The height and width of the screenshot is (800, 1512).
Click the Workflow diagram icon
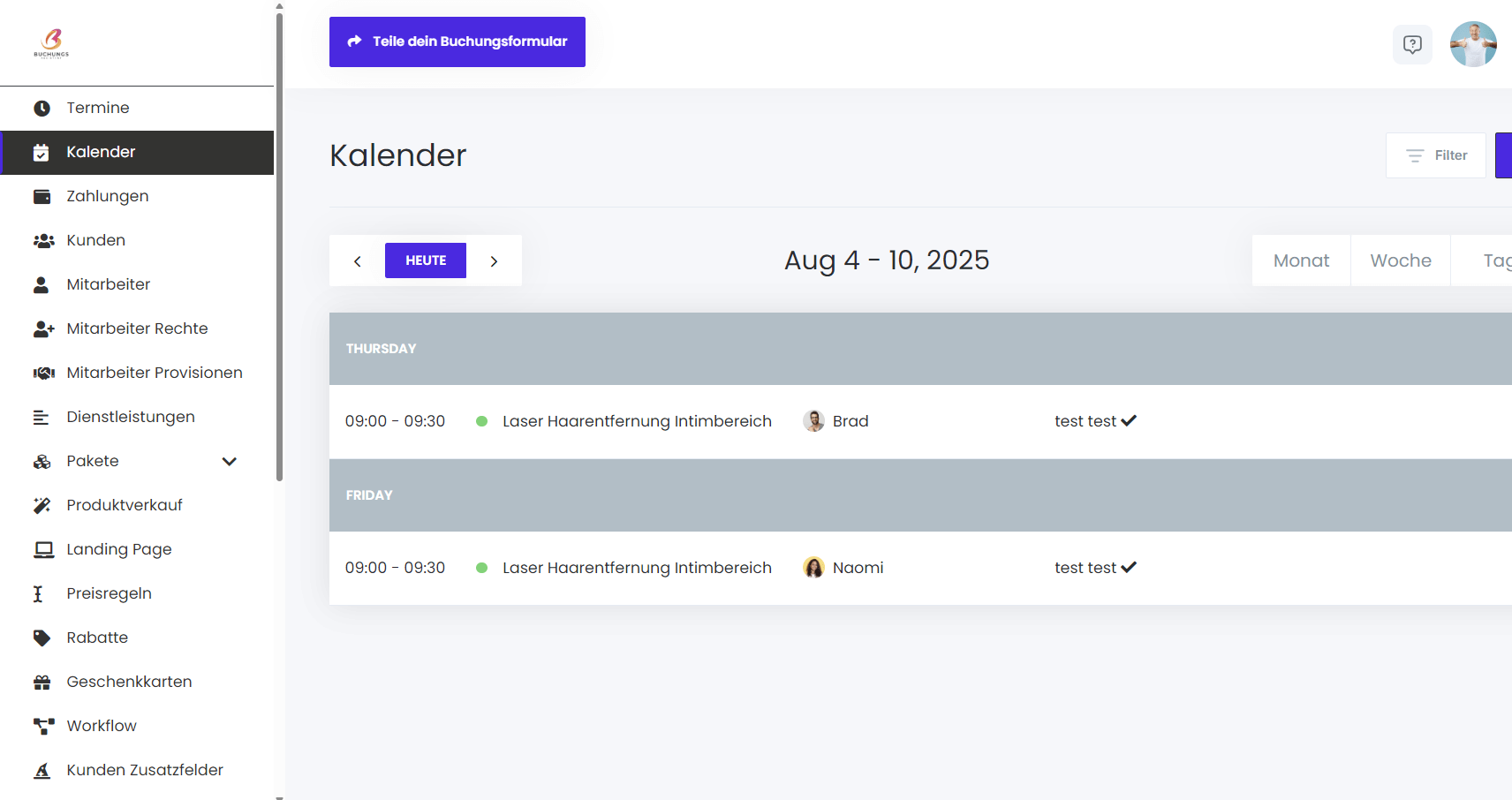click(42, 727)
